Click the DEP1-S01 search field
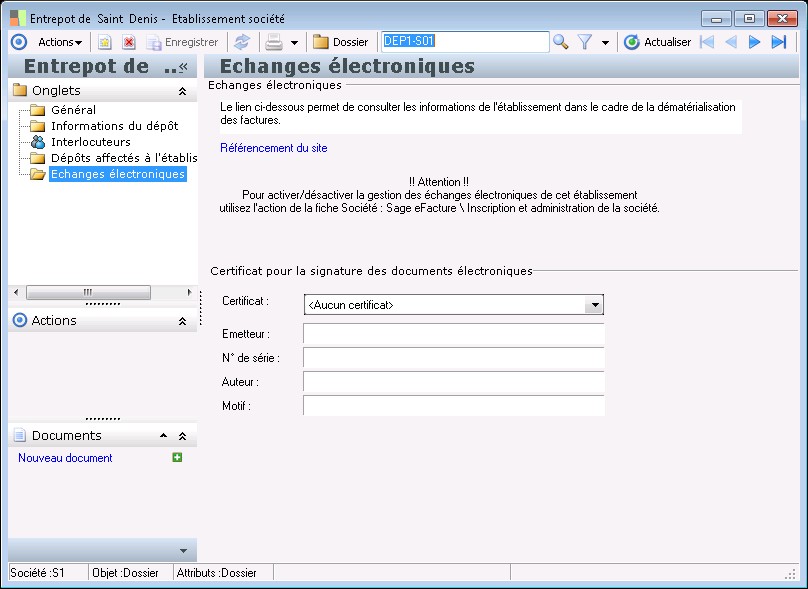This screenshot has height=589, width=808. [x=465, y=42]
